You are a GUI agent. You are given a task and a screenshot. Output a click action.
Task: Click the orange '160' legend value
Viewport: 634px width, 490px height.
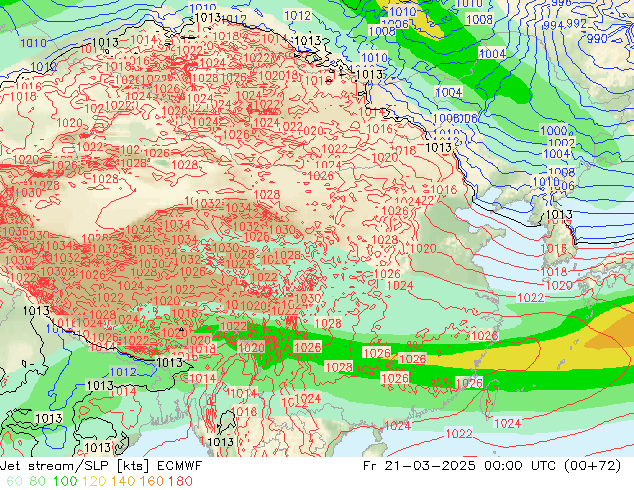pyautogui.click(x=152, y=481)
